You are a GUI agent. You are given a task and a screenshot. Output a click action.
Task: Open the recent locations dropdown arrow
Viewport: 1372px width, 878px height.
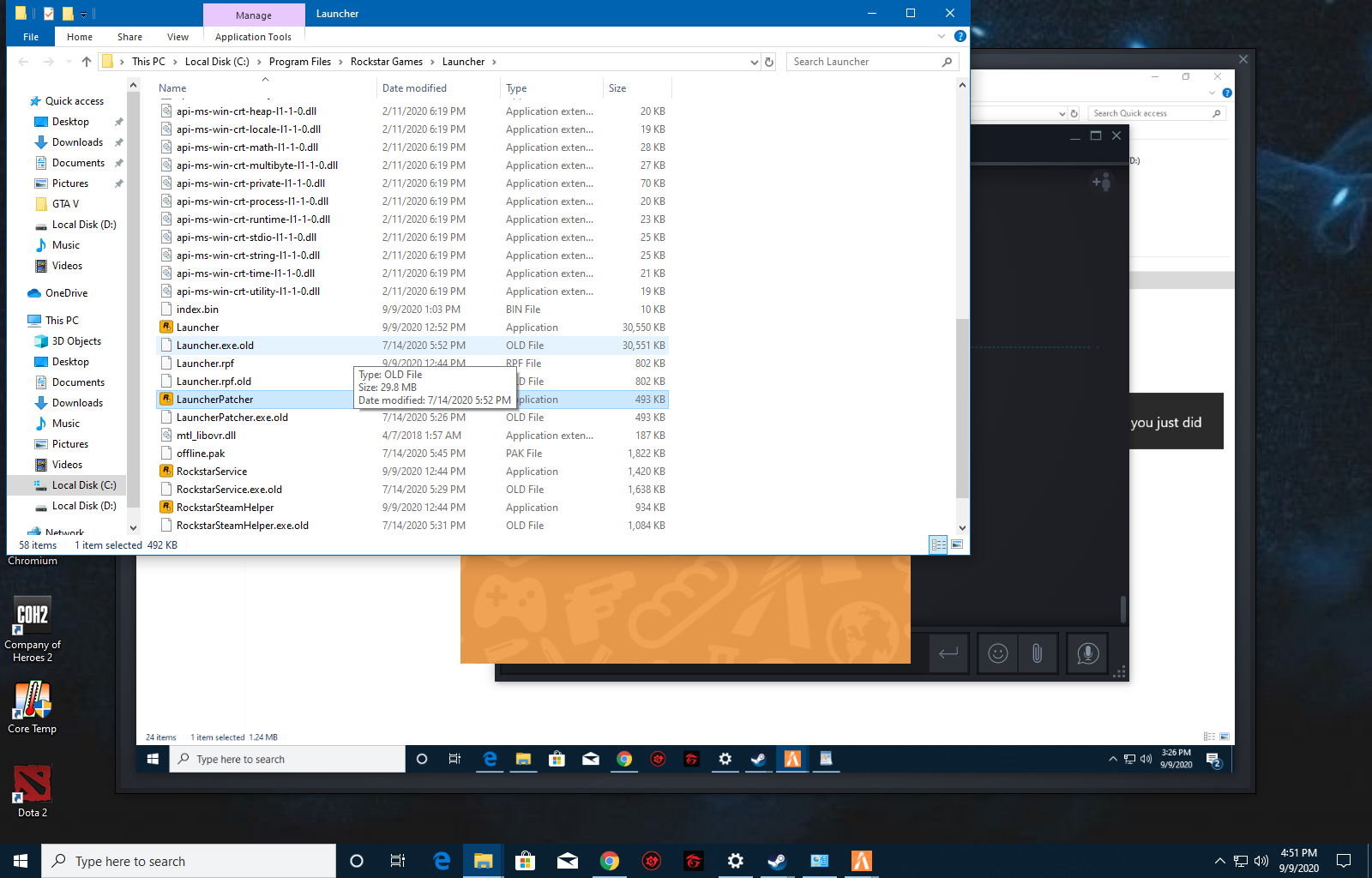click(69, 62)
